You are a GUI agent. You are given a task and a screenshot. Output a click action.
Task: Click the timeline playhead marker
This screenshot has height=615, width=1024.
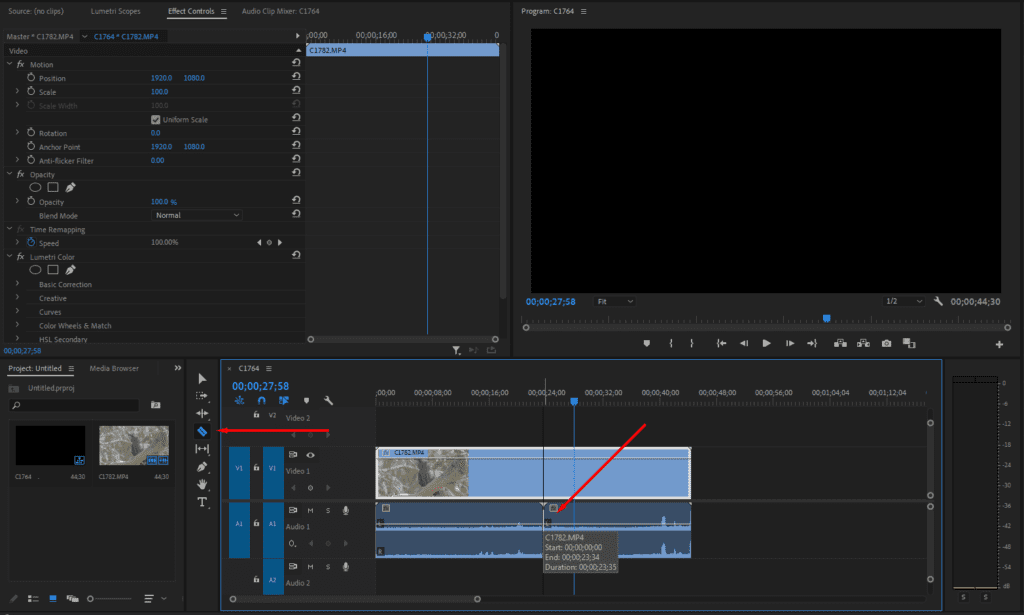pyautogui.click(x=574, y=401)
